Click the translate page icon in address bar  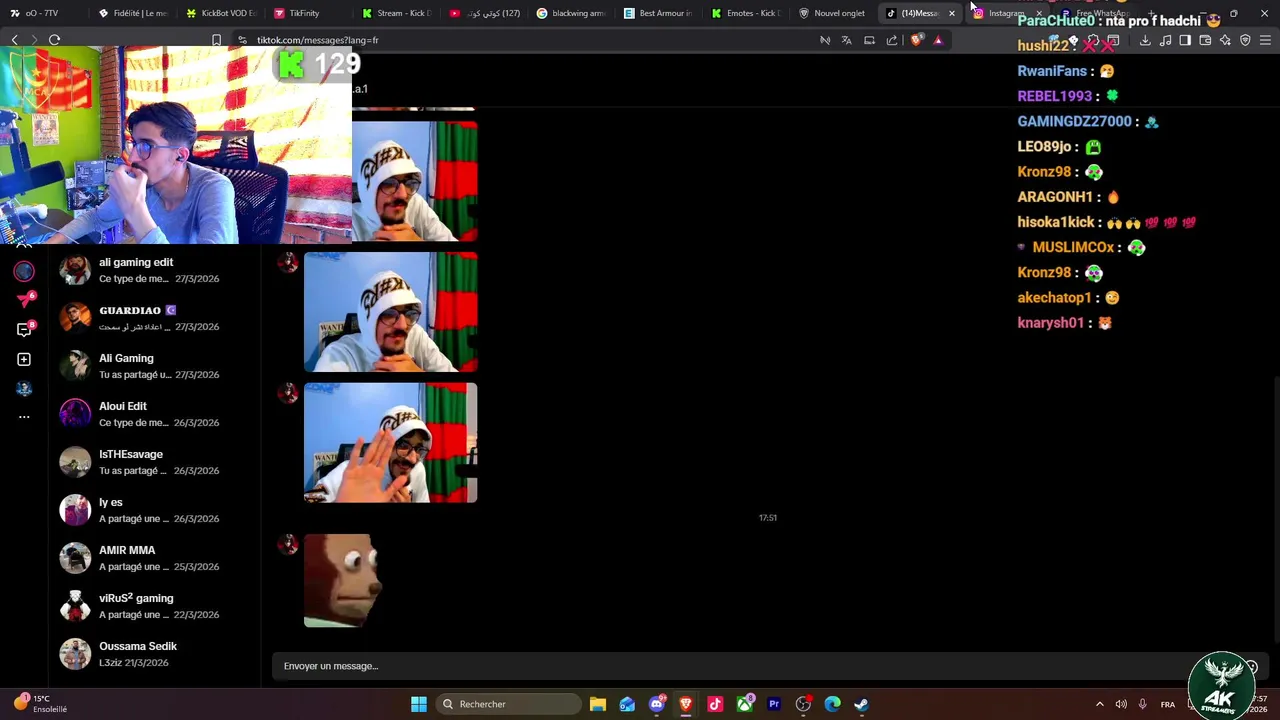click(846, 40)
